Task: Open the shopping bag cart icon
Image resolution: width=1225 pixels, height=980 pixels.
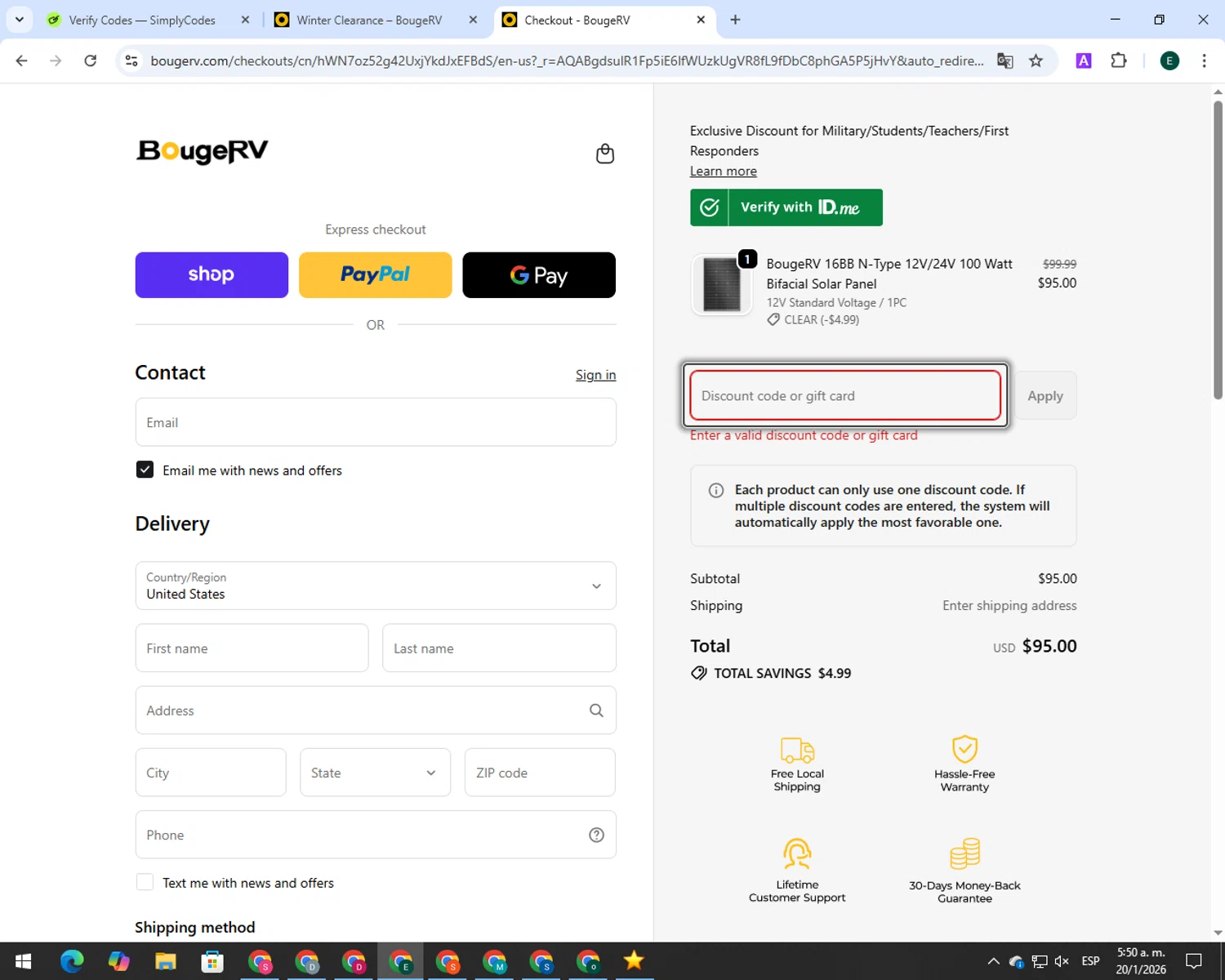Action: pos(605,154)
